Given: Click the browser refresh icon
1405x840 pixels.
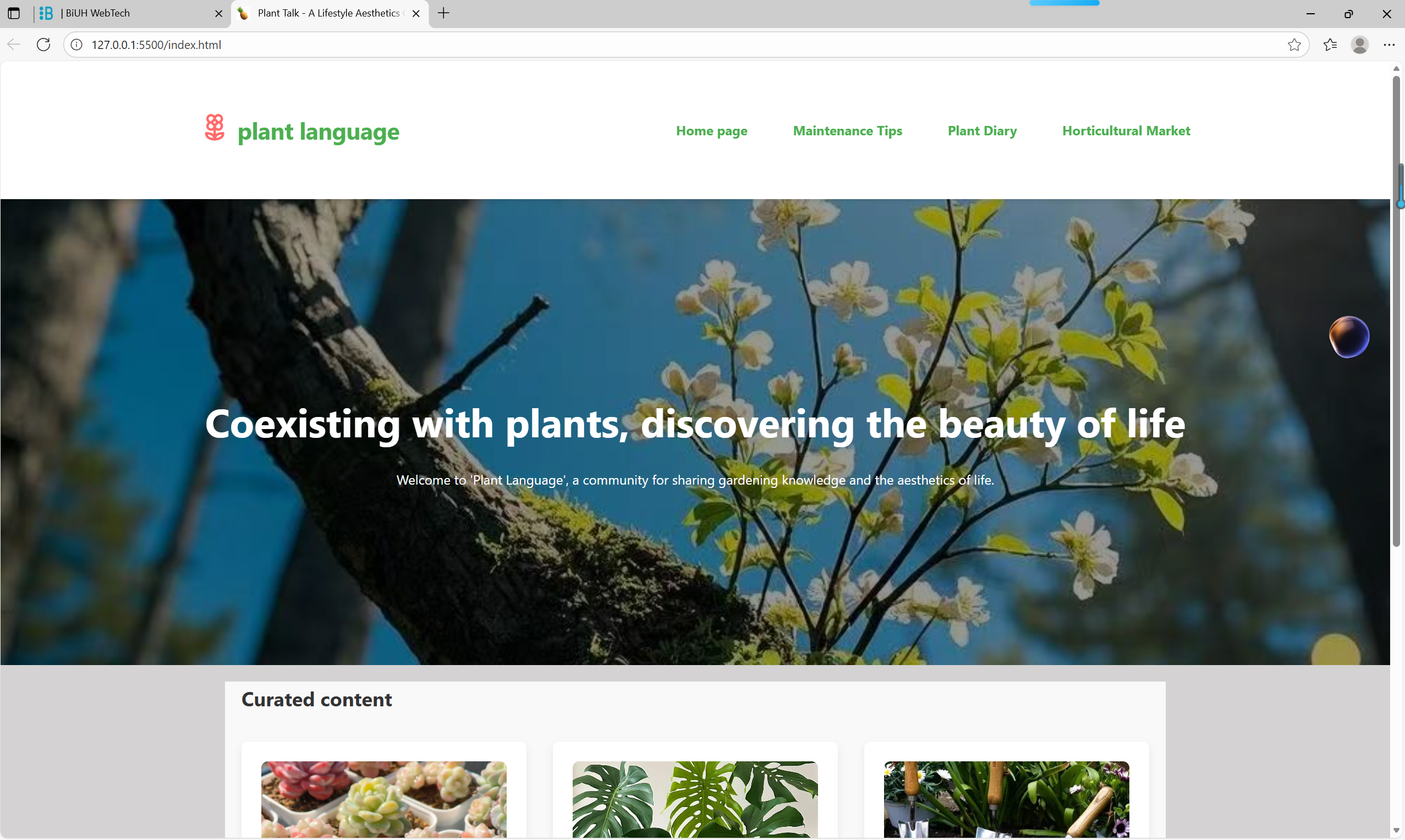Looking at the screenshot, I should click(x=43, y=45).
